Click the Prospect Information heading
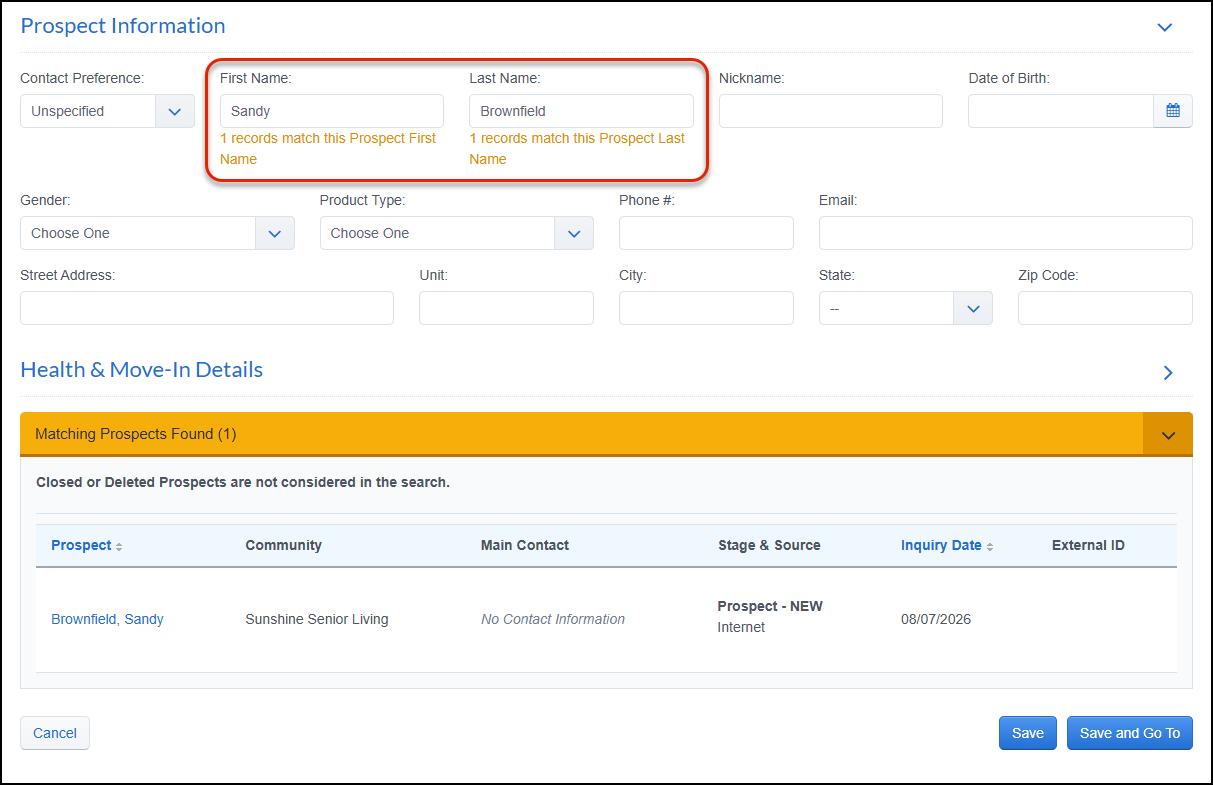Viewport: 1213px width, 785px height. coord(123,26)
